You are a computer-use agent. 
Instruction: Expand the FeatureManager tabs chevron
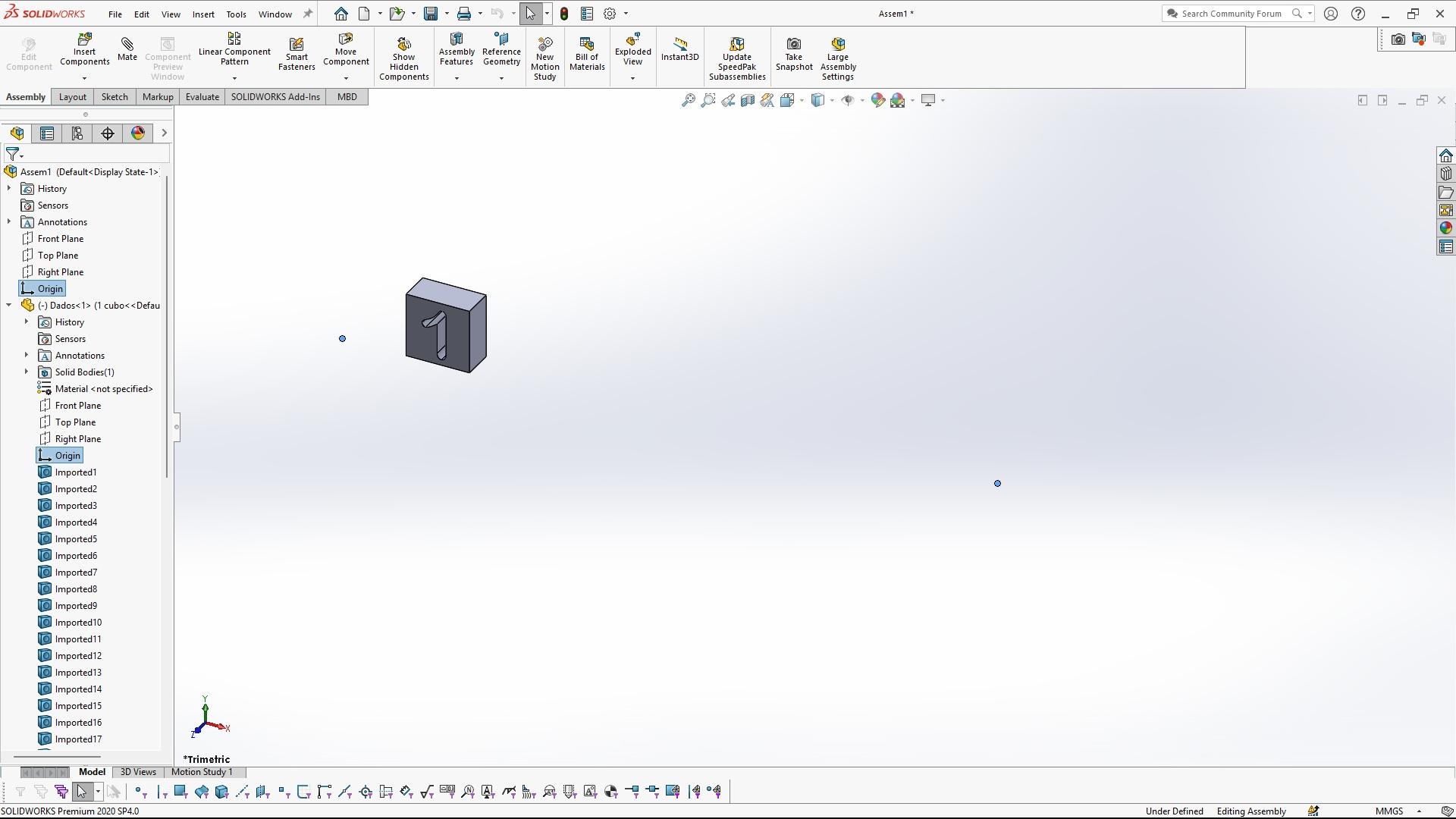164,133
